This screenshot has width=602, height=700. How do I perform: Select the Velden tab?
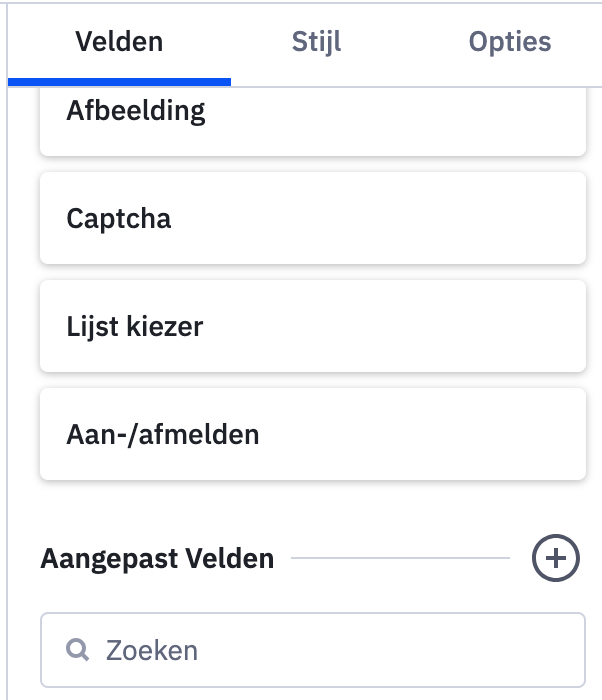click(119, 42)
